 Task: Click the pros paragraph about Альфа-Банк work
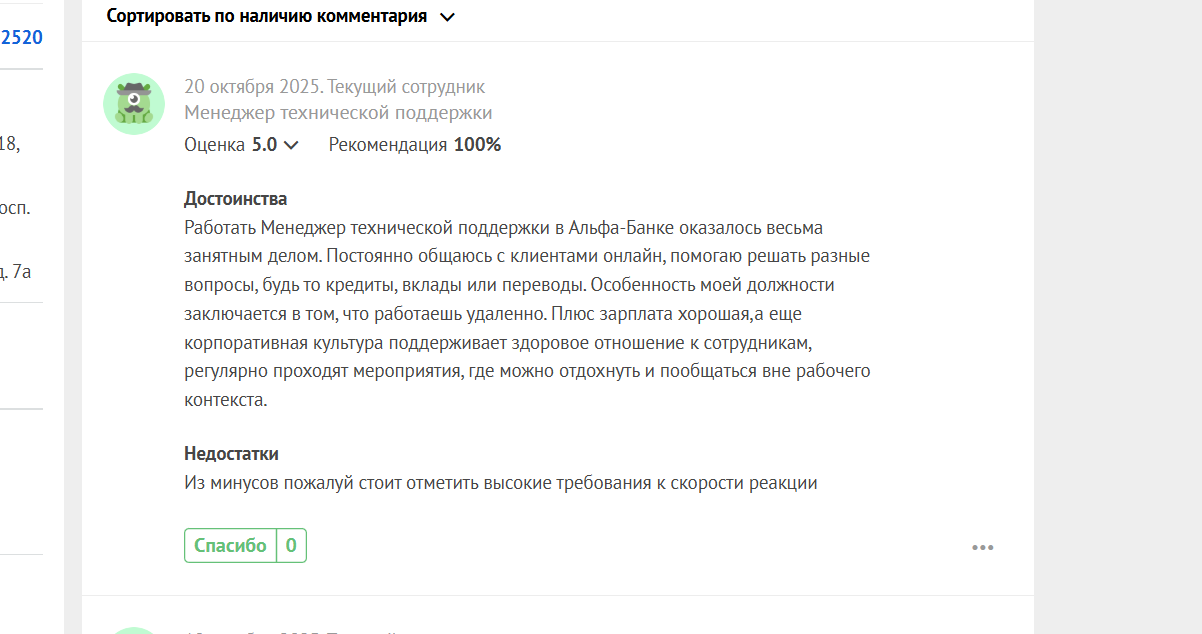point(527,313)
